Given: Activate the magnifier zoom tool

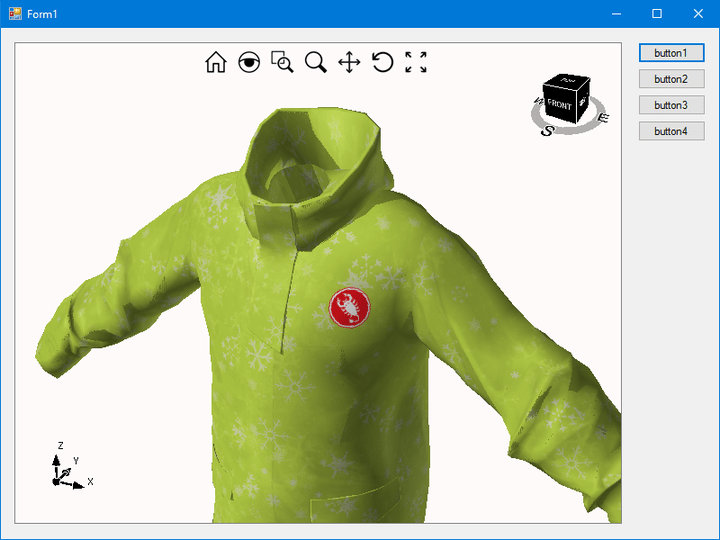Looking at the screenshot, I should (315, 63).
